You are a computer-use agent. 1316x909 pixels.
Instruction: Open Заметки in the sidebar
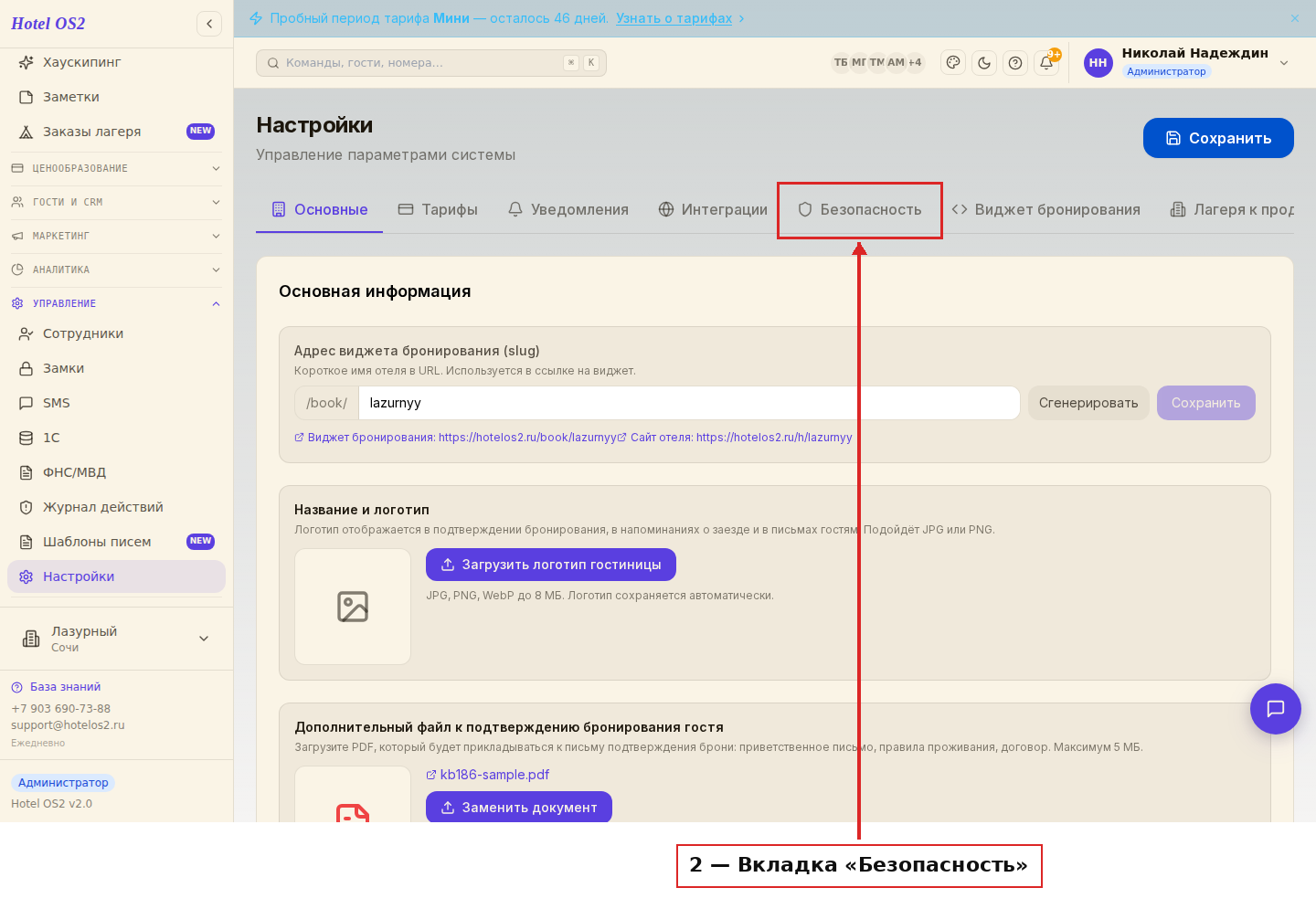tap(116, 97)
